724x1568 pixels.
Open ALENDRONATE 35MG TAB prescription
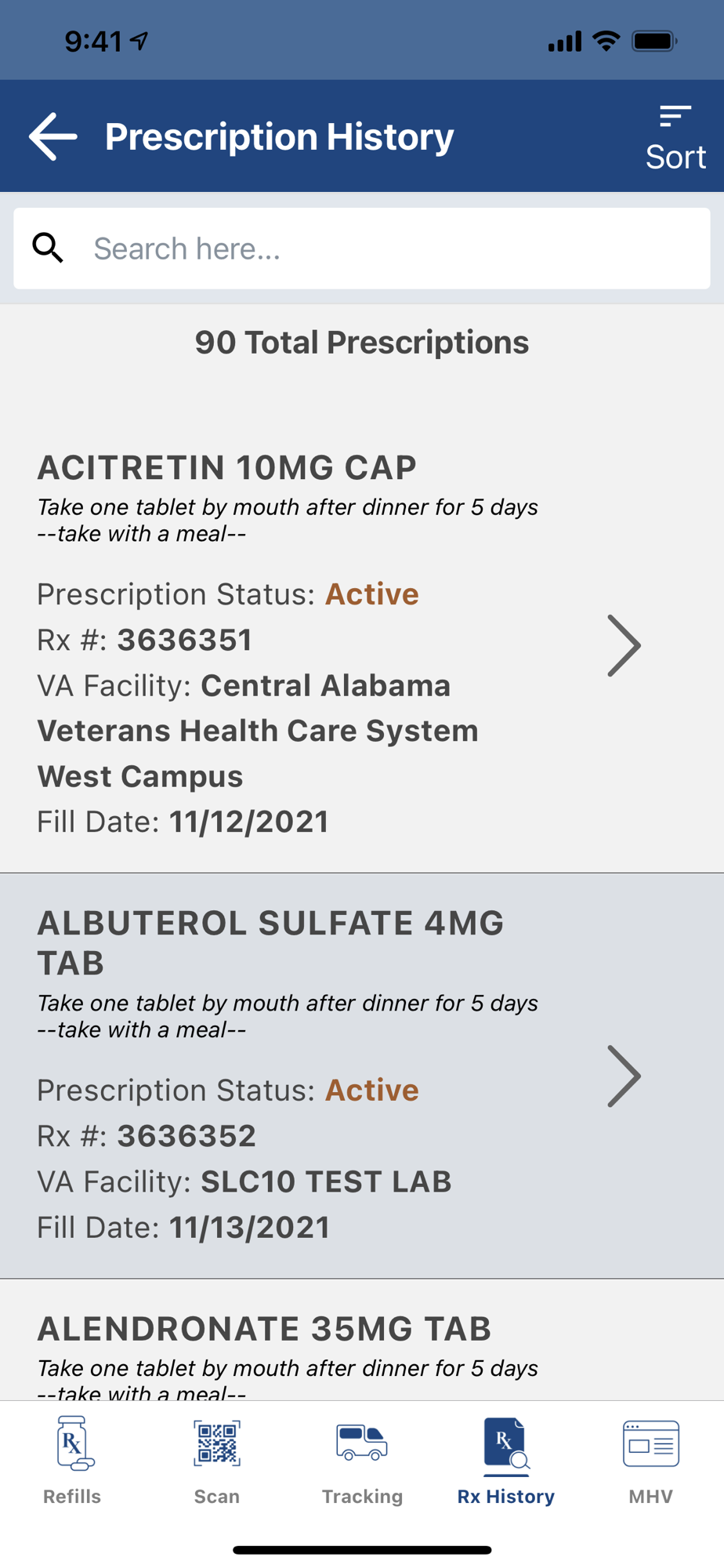point(264,1329)
